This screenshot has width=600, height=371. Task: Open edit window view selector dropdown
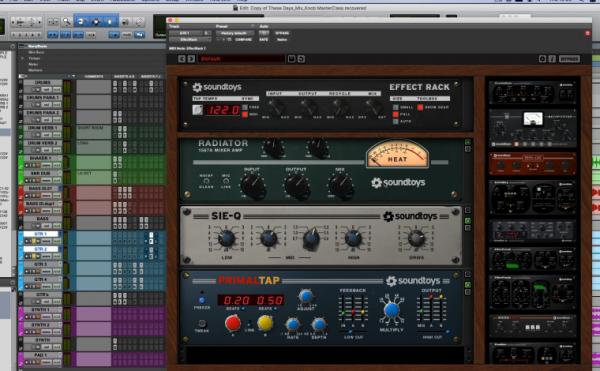(22, 76)
